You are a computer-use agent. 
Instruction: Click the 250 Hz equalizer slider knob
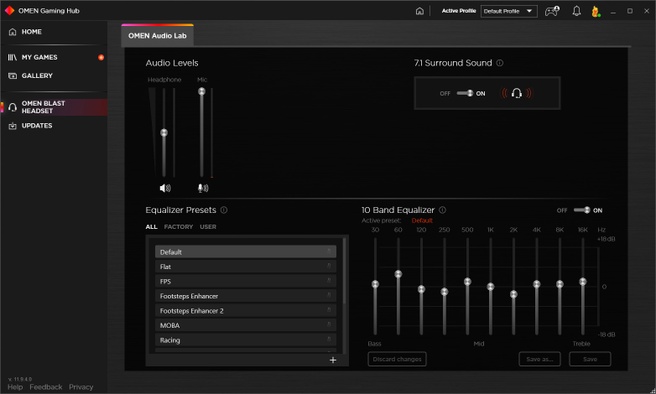pos(444,292)
